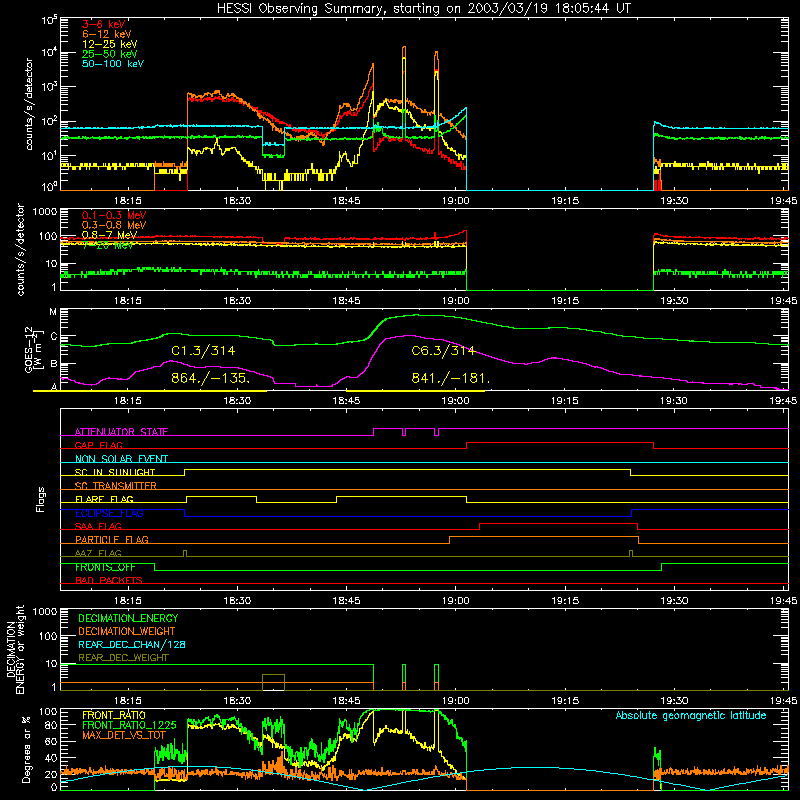Click the 864./-135. position annotation
This screenshot has height=800, width=800.
pyautogui.click(x=211, y=379)
